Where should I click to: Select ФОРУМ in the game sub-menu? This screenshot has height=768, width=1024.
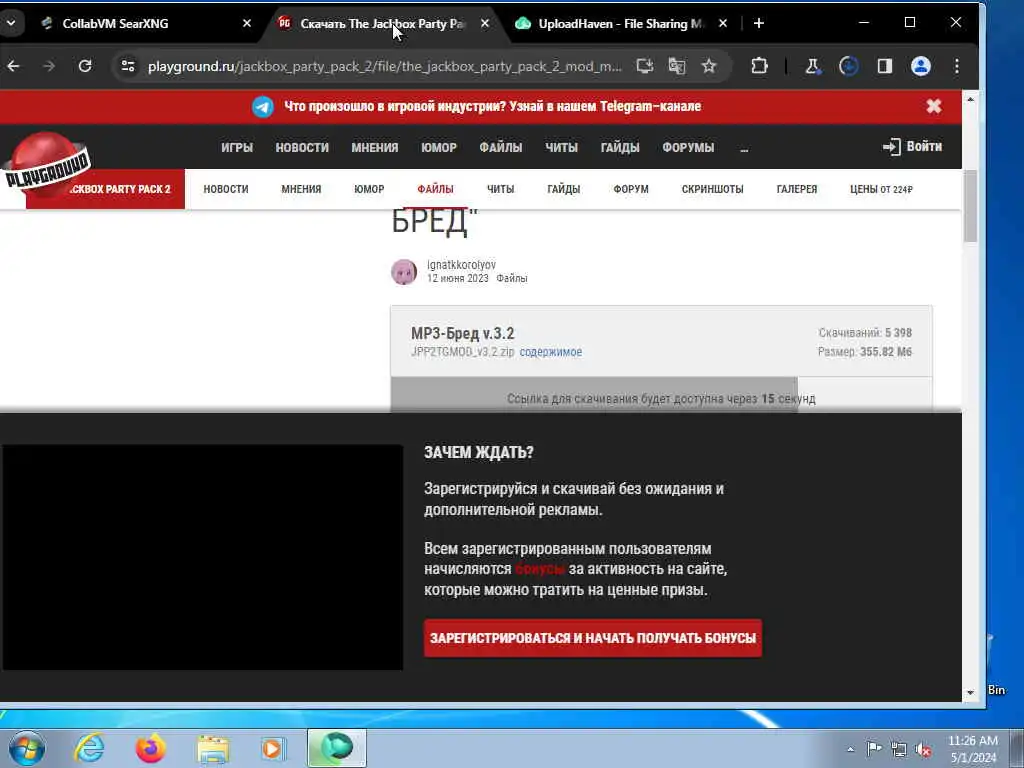(x=631, y=189)
